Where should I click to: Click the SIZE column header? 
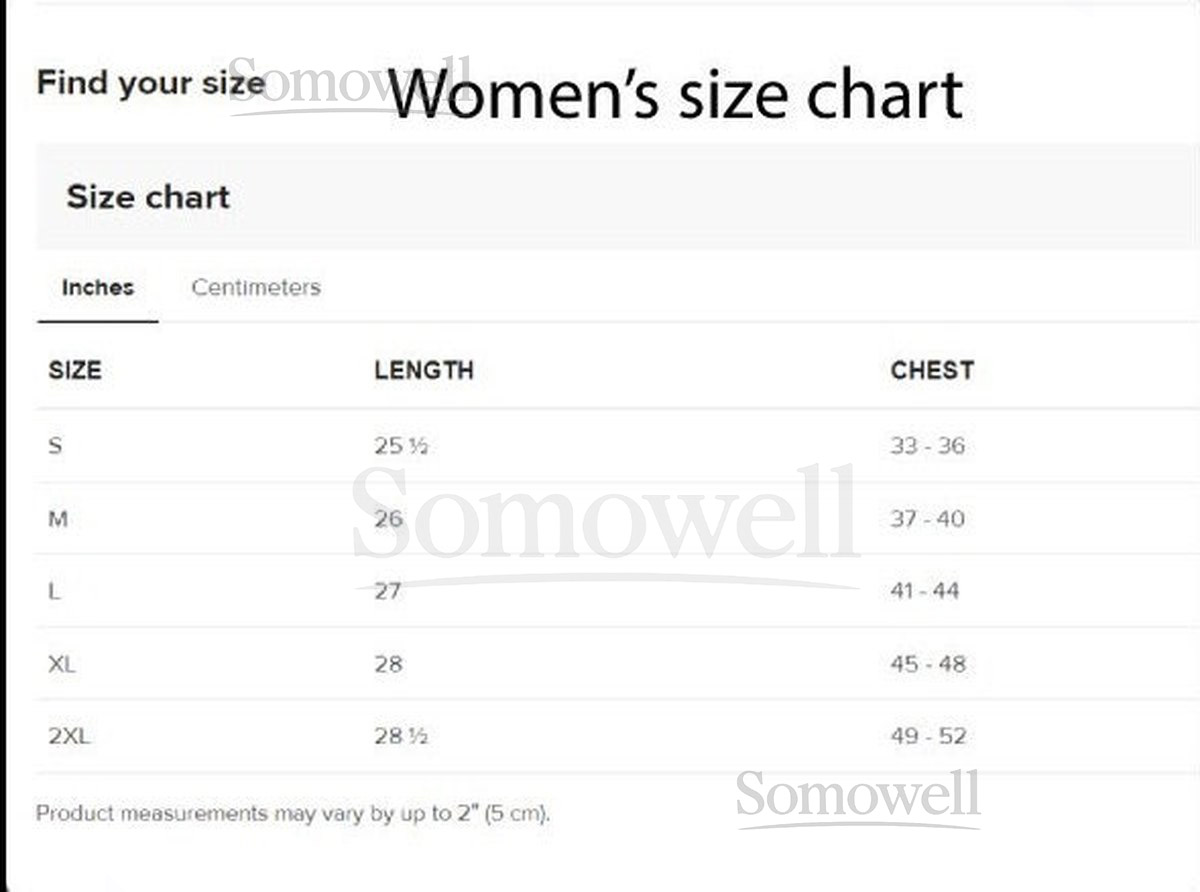pyautogui.click(x=75, y=371)
